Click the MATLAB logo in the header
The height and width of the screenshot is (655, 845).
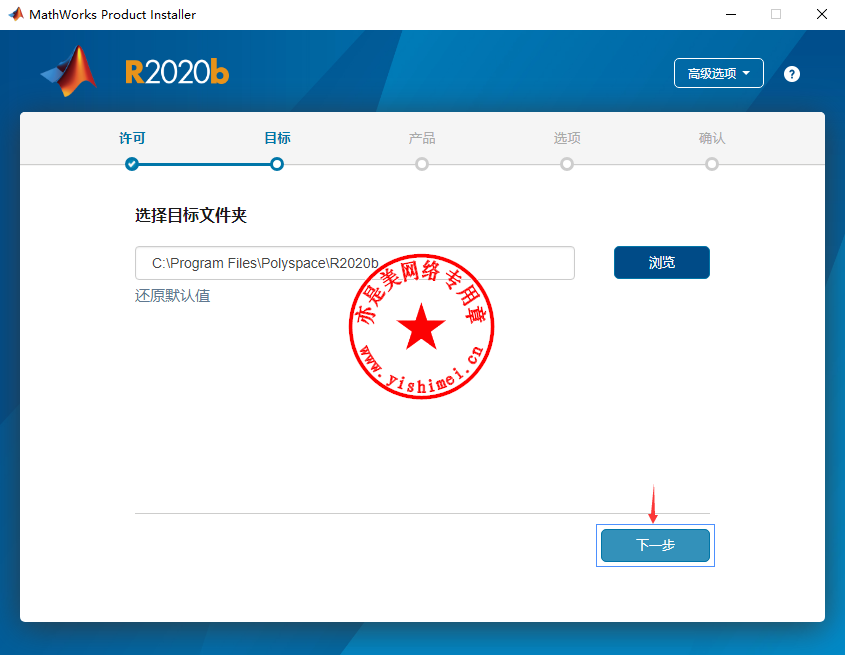[69, 71]
